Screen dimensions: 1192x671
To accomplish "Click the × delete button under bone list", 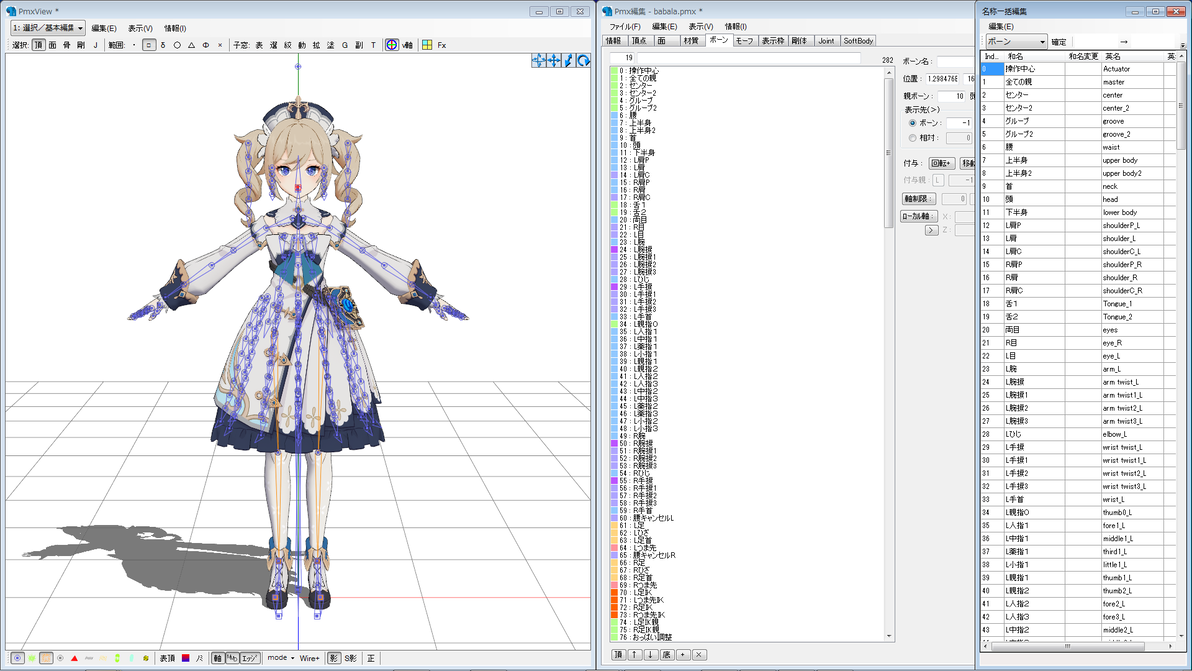I will pyautogui.click(x=699, y=655).
